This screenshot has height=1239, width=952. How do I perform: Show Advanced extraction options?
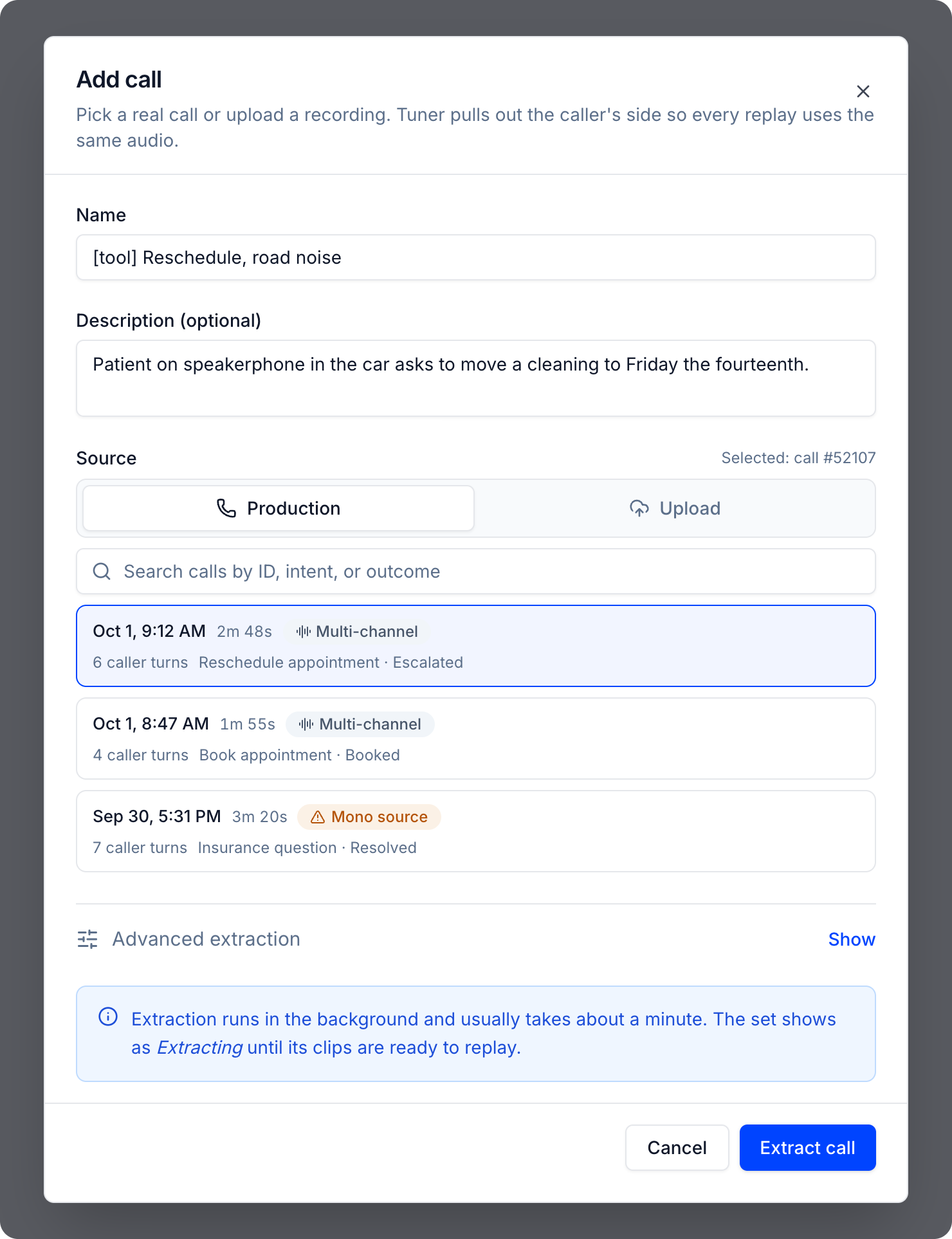(852, 939)
